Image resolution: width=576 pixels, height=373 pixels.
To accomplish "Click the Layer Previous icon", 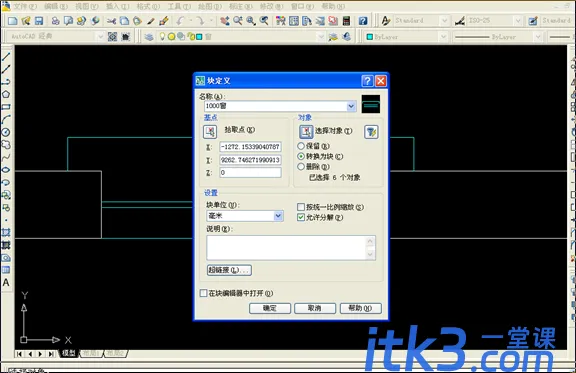I will click(x=347, y=37).
